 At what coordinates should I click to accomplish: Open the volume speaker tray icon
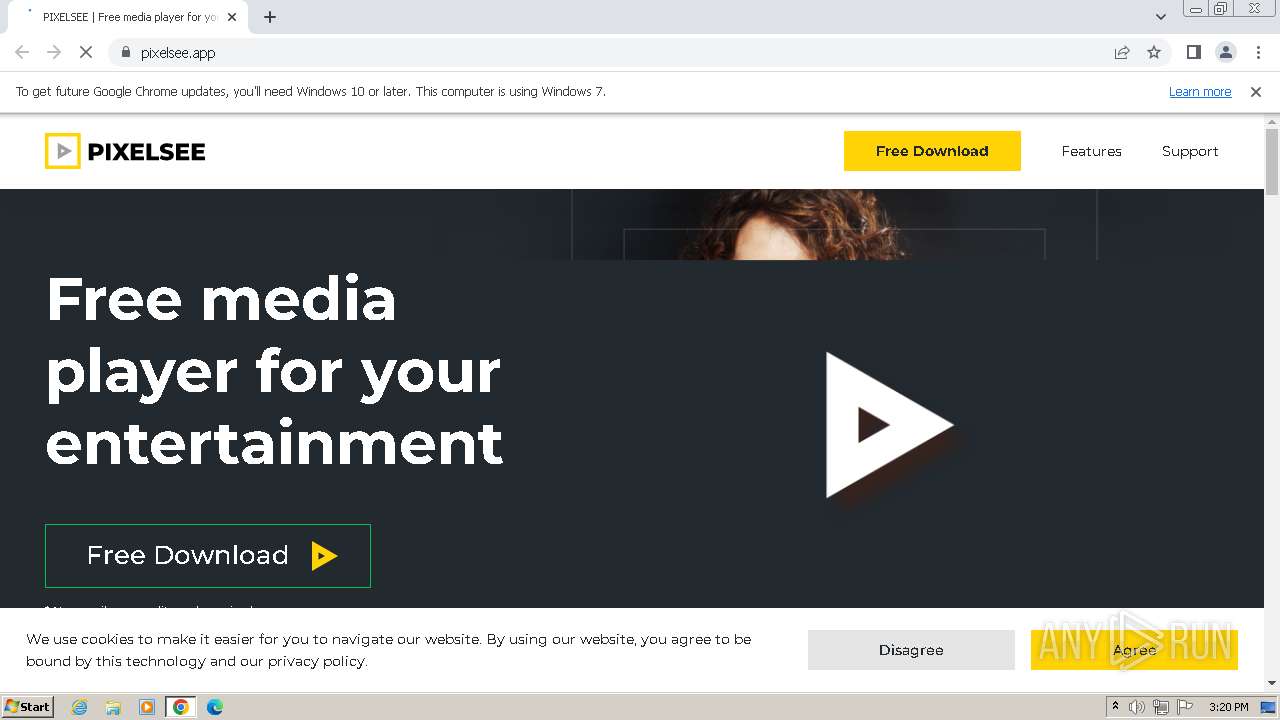1137,707
